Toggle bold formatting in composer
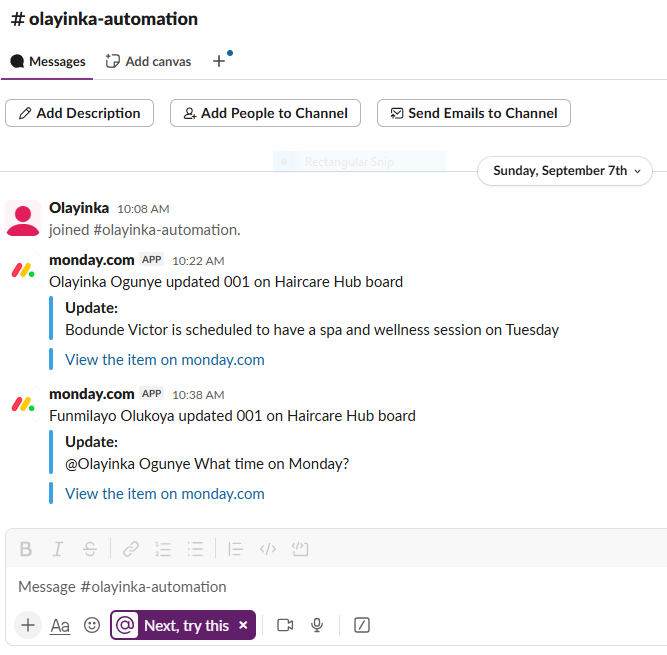This screenshot has width=667, height=655. coord(26,549)
